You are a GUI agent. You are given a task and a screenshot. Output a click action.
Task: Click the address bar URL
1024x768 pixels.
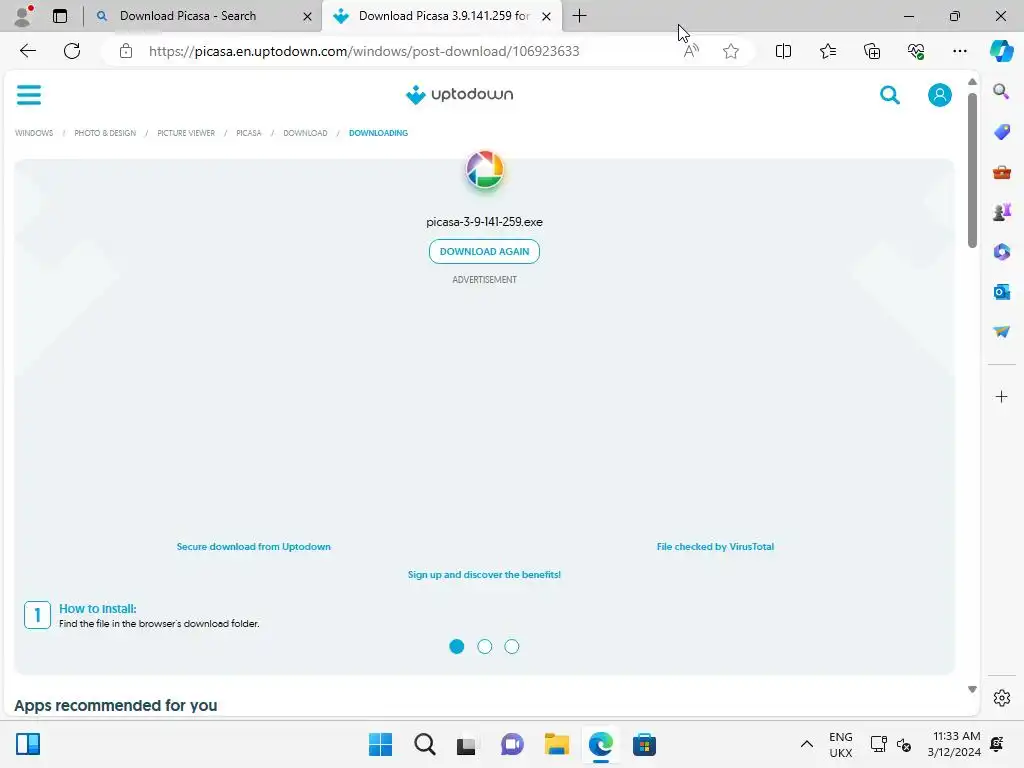364,51
